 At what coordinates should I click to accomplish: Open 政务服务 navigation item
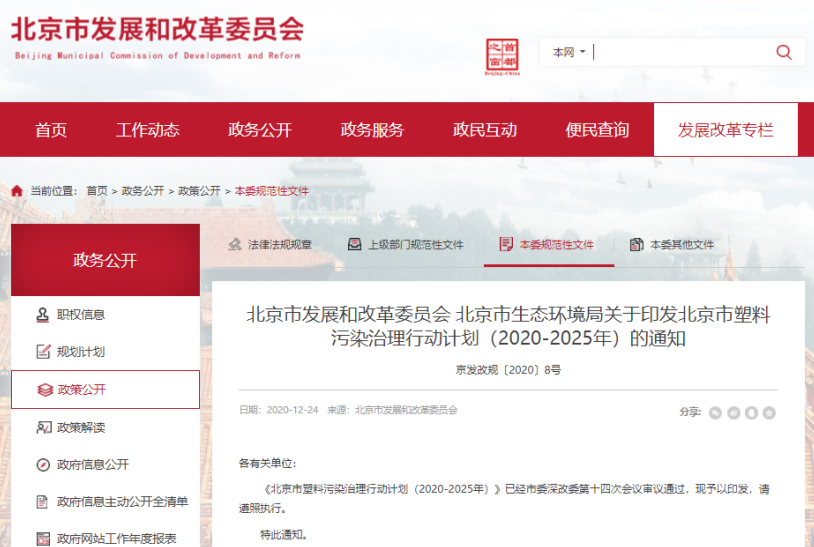click(x=372, y=130)
